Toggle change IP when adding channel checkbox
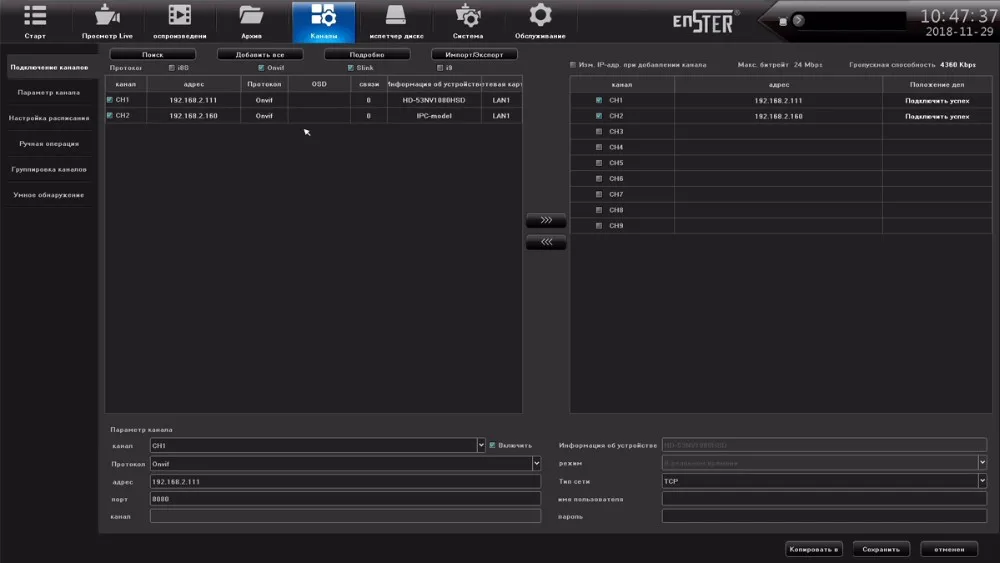1000x563 pixels. (x=573, y=64)
